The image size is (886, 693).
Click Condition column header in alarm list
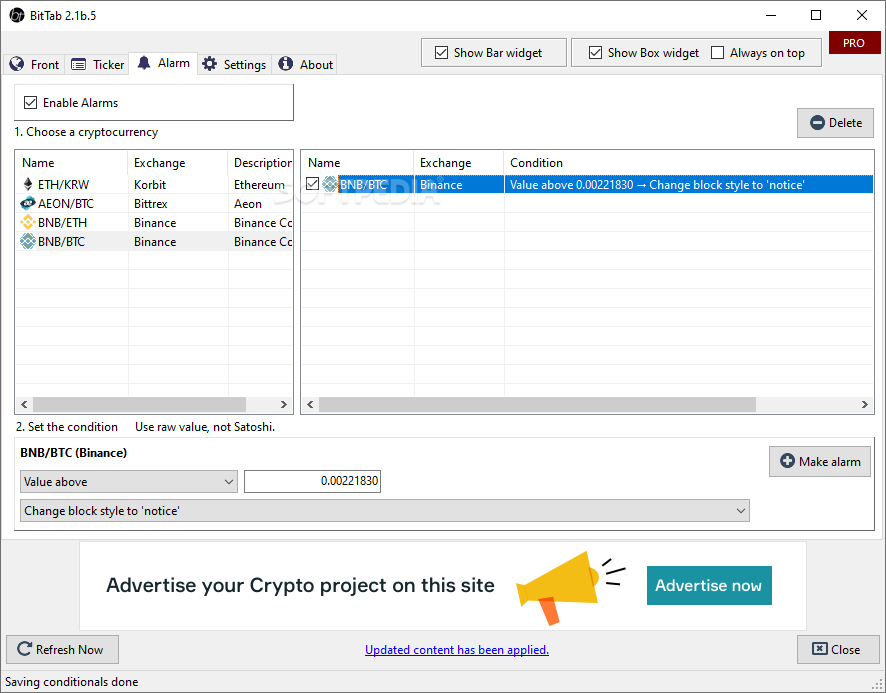coord(689,163)
